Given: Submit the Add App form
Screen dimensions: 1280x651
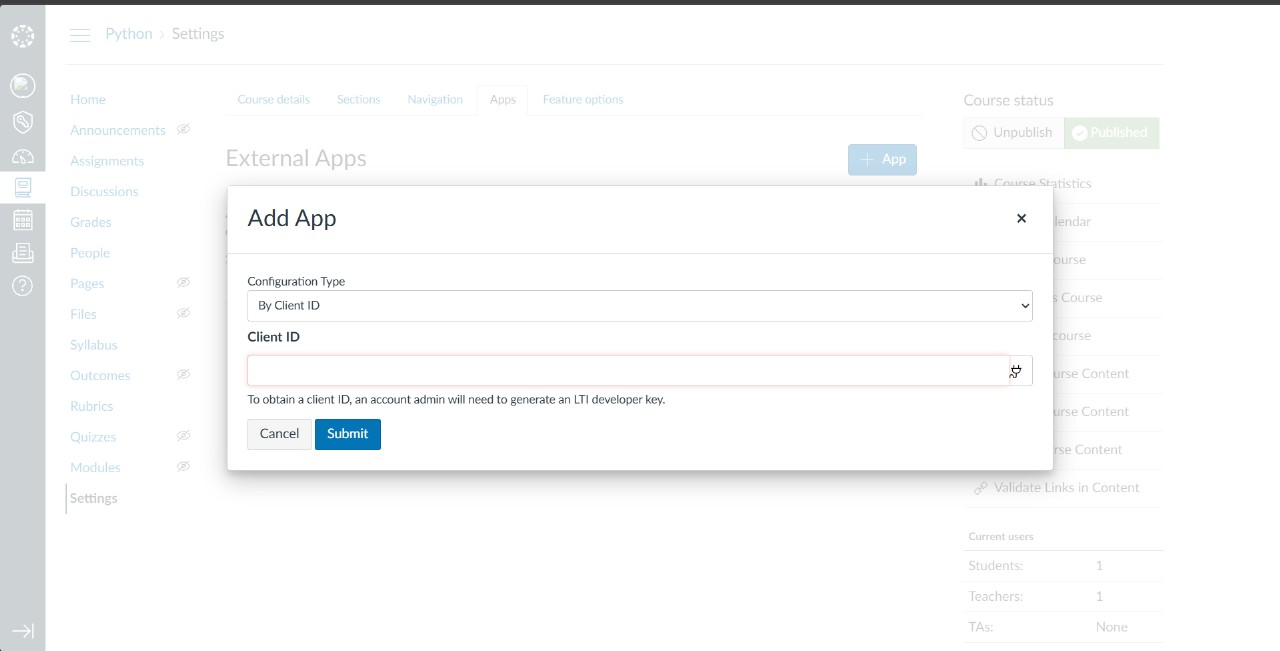Looking at the screenshot, I should coord(348,434).
